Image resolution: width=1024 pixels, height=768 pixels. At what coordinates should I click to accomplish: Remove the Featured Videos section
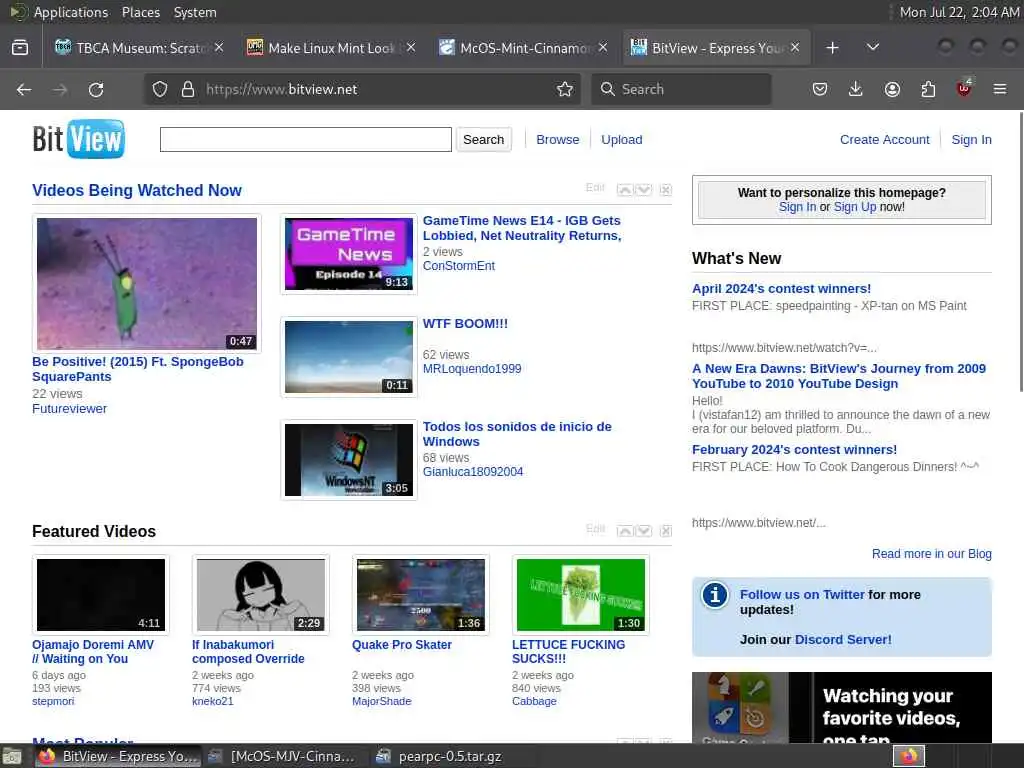(665, 530)
